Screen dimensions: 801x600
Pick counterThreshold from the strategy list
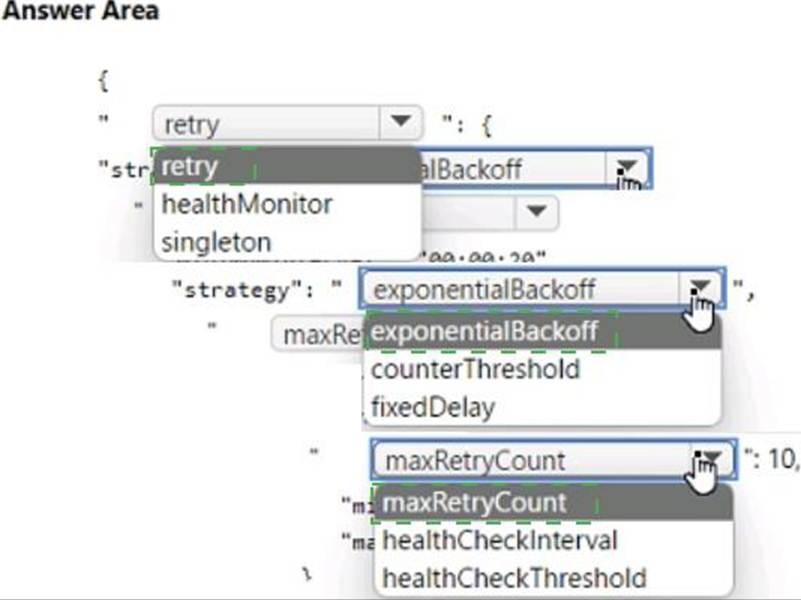pyautogui.click(x=475, y=369)
